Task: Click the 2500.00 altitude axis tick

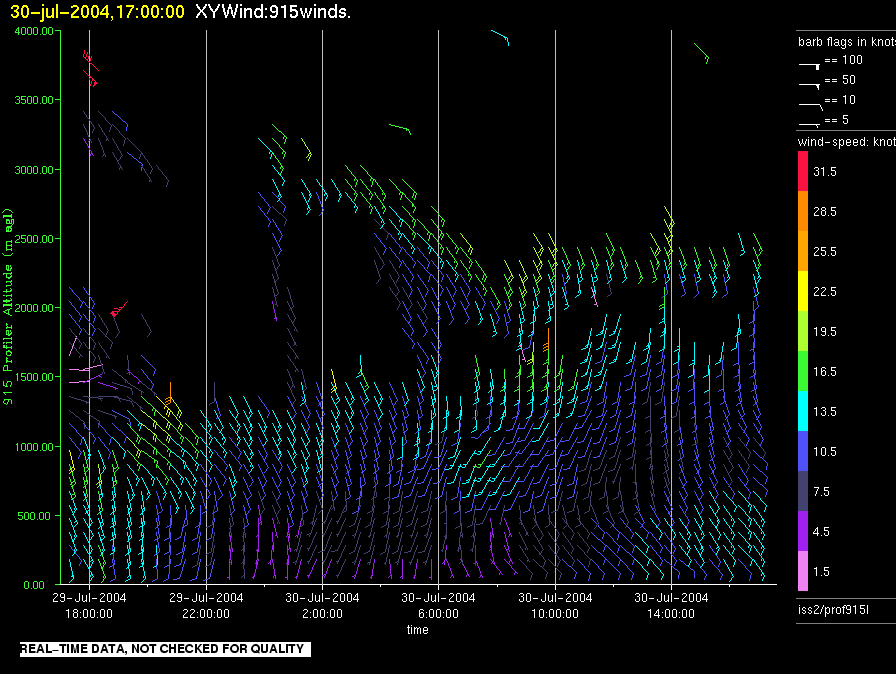Action: click(x=34, y=239)
